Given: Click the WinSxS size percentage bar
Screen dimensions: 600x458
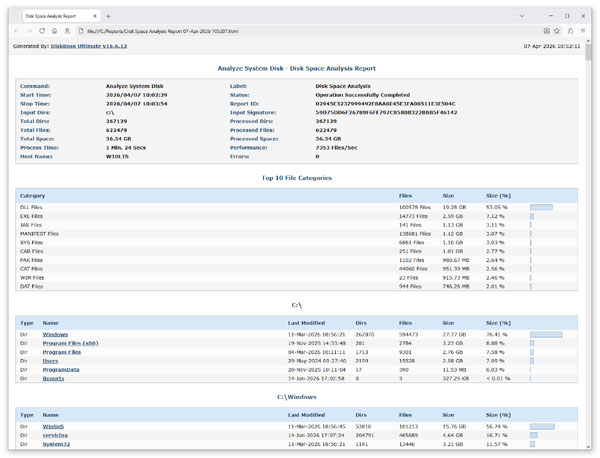Looking at the screenshot, I should coord(542,426).
